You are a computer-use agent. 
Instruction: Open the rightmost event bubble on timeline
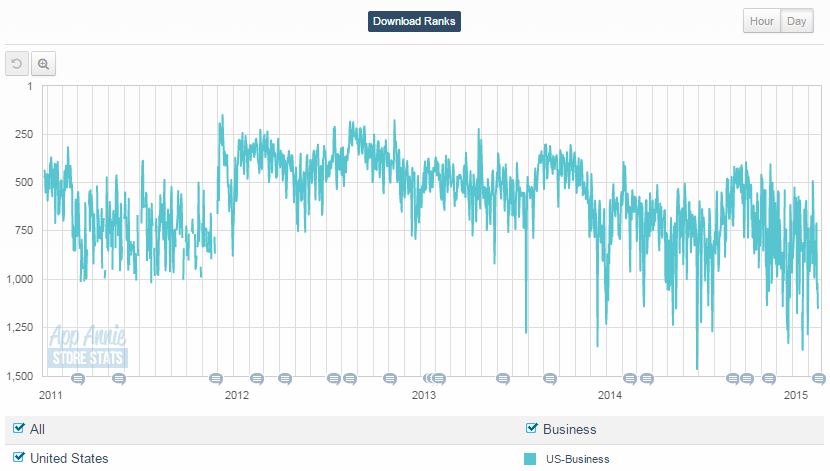818,379
